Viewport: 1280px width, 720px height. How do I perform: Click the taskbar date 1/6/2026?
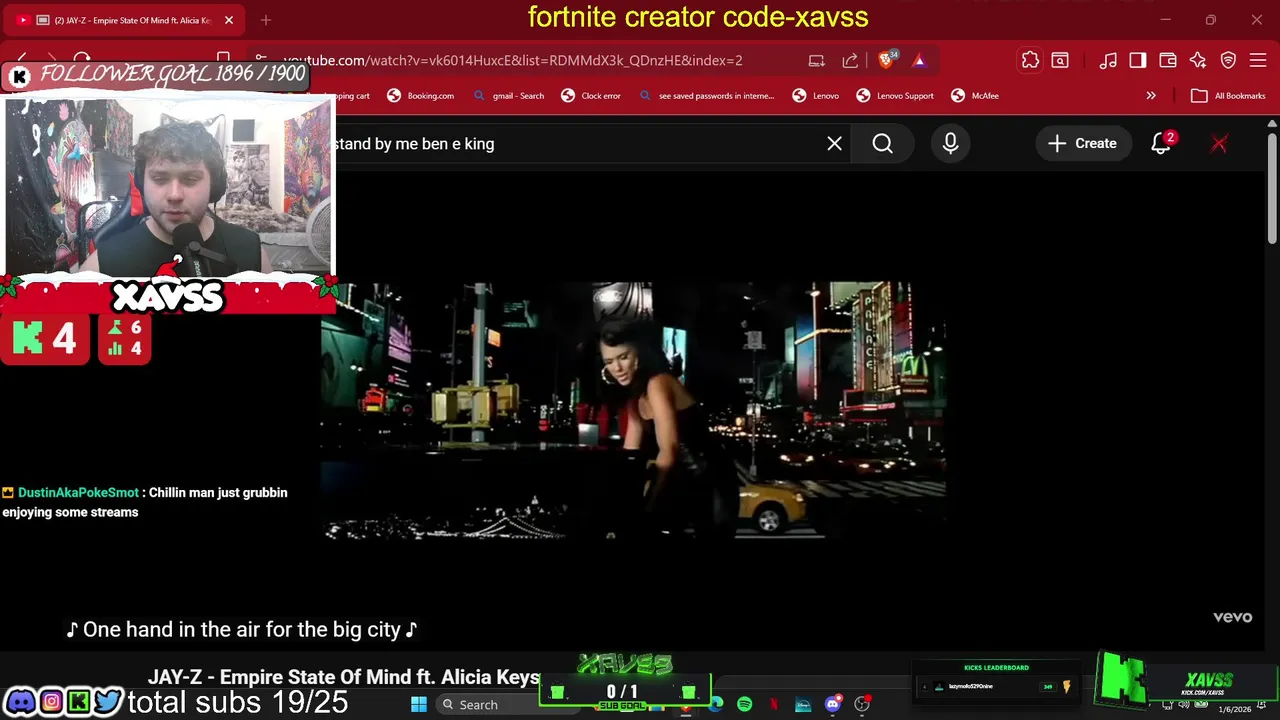(1235, 709)
